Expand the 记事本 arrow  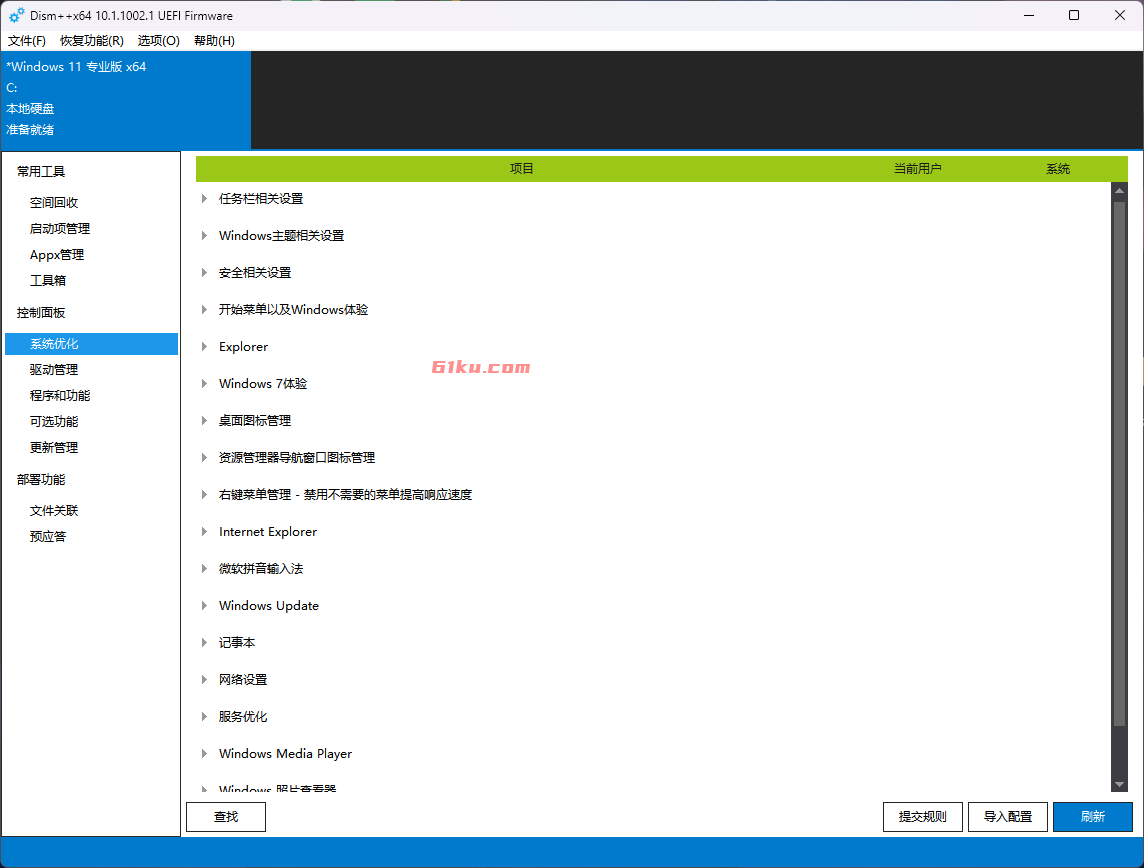pos(204,643)
